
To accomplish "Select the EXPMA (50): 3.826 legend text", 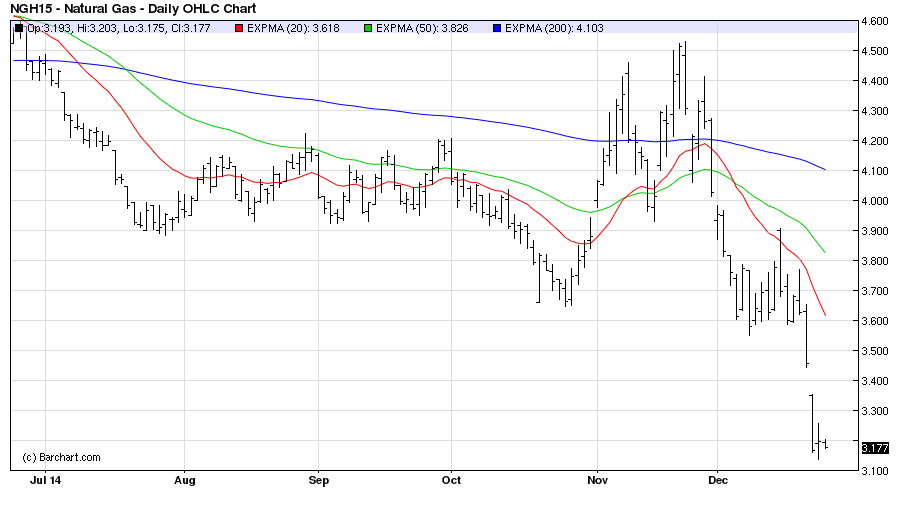I will pyautogui.click(x=422, y=28).
